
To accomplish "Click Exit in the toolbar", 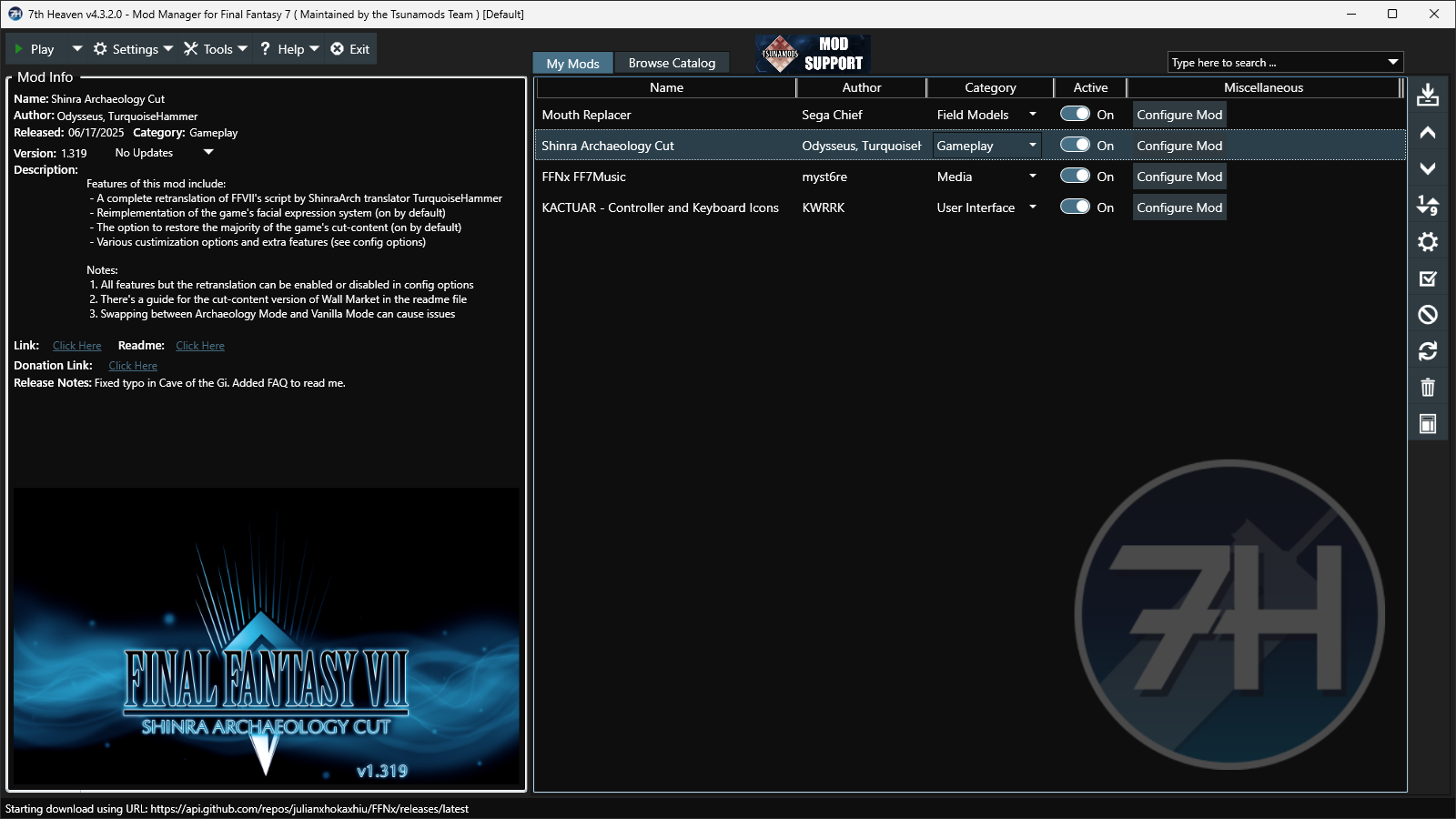I will click(x=350, y=49).
